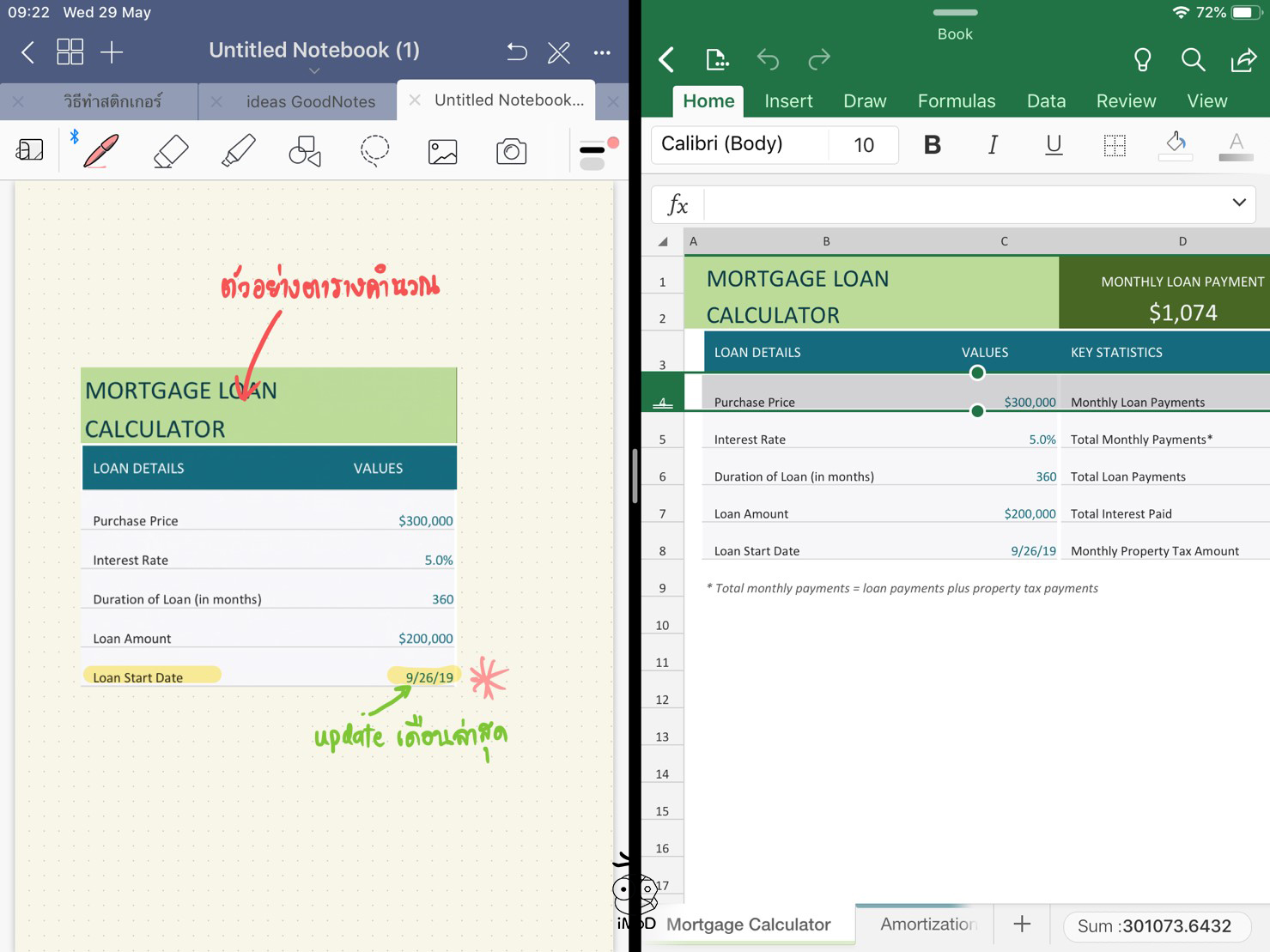Open the Excel share icon
The width and height of the screenshot is (1270, 952).
tap(1243, 59)
